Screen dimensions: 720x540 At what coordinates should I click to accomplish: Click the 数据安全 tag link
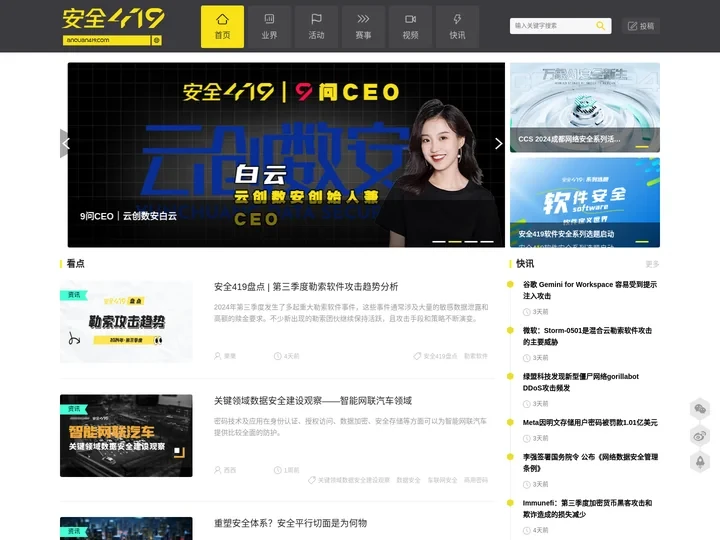(408, 480)
